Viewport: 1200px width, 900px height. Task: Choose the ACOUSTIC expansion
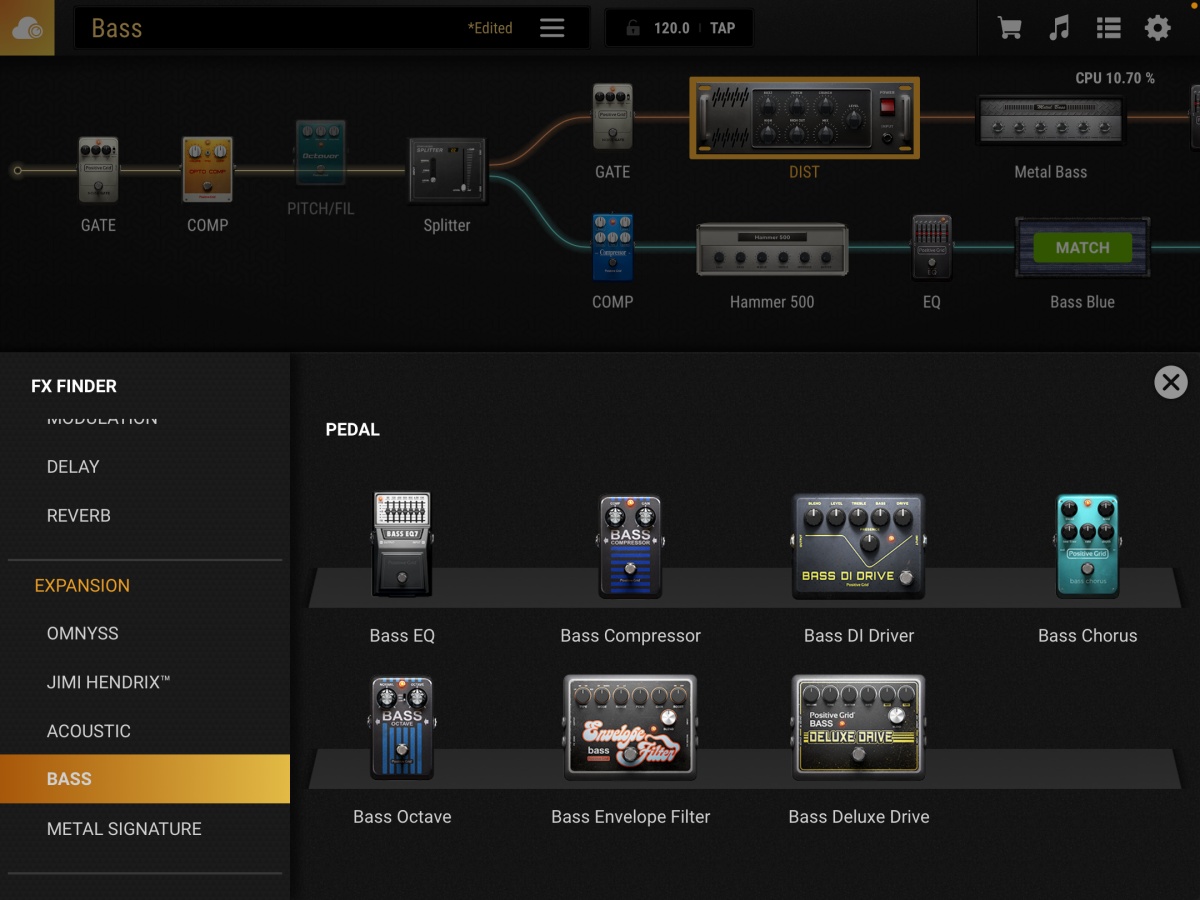coord(88,731)
